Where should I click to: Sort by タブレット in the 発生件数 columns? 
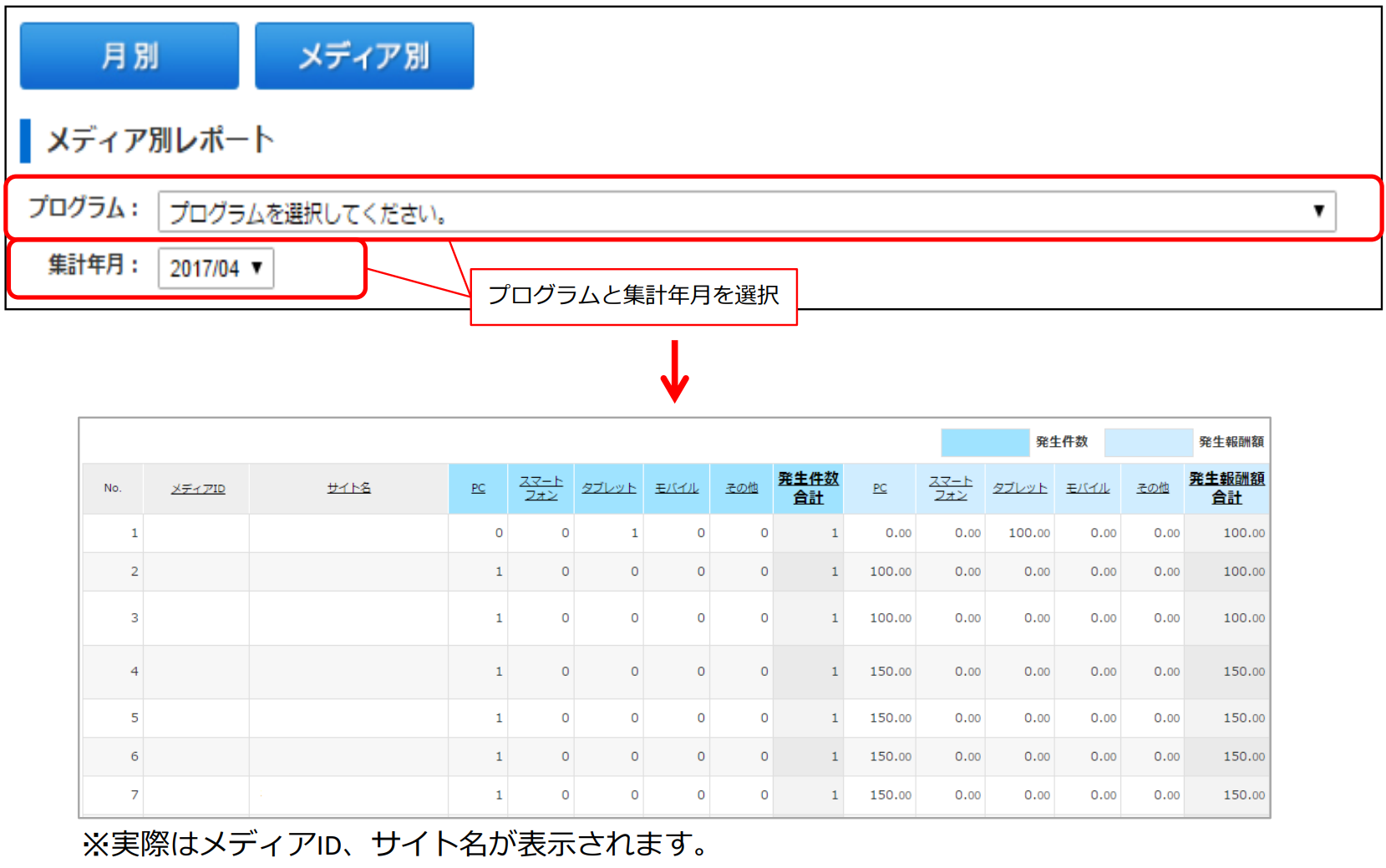pos(609,488)
